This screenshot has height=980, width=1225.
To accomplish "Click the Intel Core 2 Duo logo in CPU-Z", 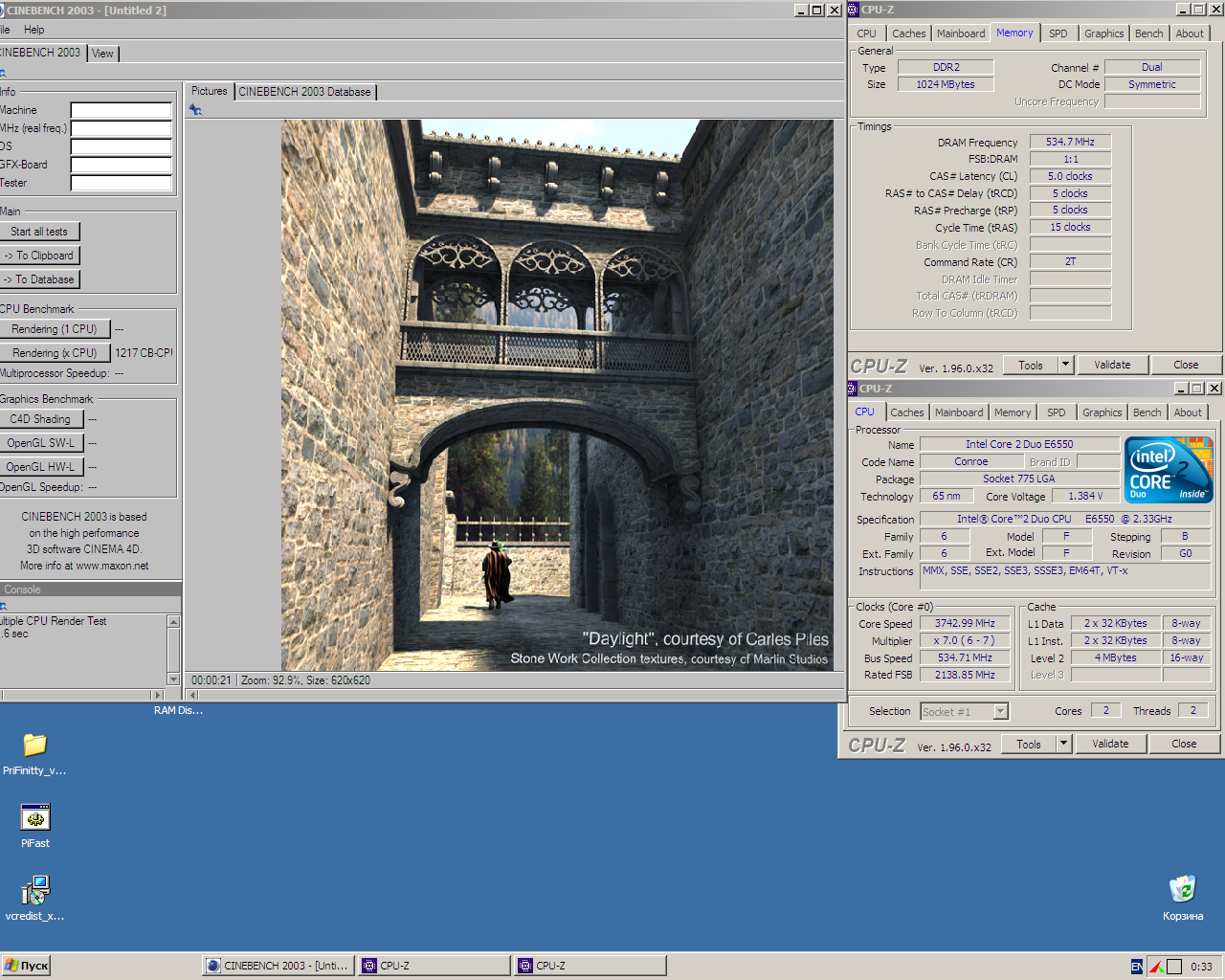I will pos(1169,470).
